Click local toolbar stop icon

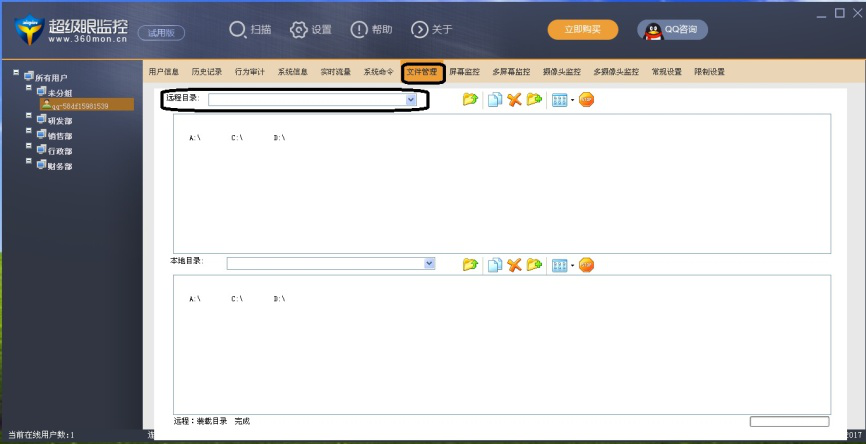click(x=587, y=265)
